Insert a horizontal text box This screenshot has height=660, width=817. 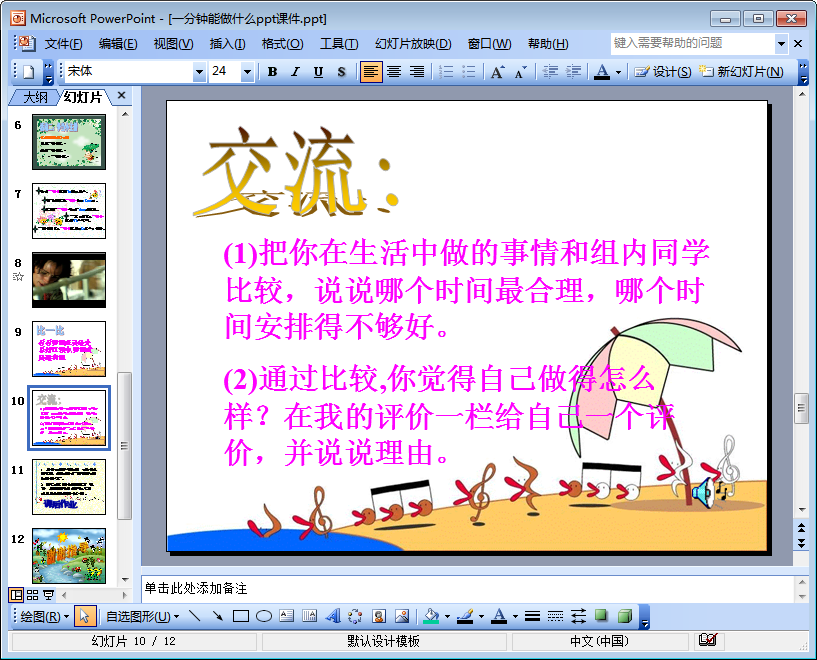287,617
